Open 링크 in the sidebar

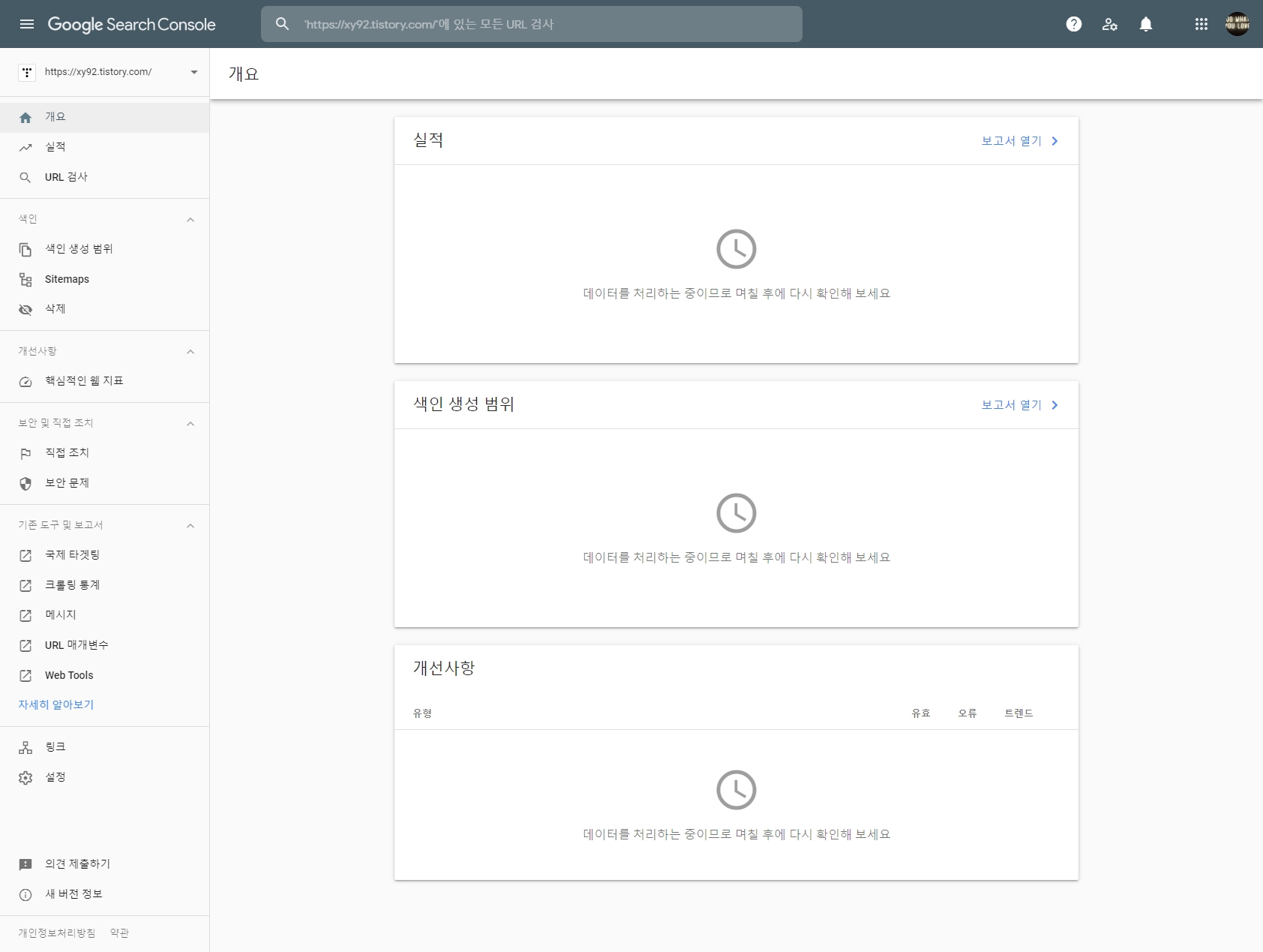coord(104,747)
